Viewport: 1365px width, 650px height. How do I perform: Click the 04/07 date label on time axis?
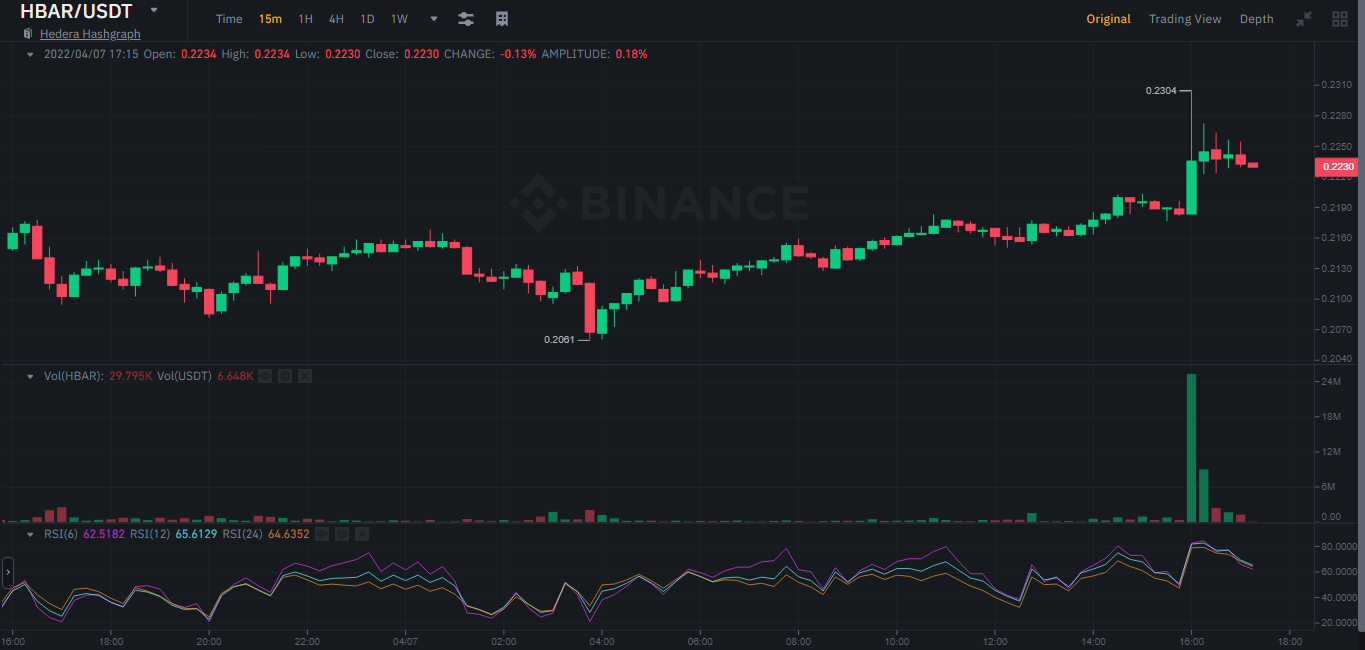pyautogui.click(x=405, y=641)
